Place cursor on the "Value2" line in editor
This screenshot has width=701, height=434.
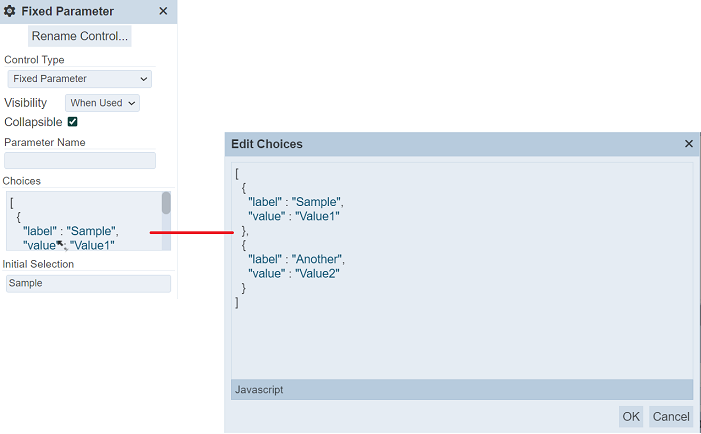point(294,273)
